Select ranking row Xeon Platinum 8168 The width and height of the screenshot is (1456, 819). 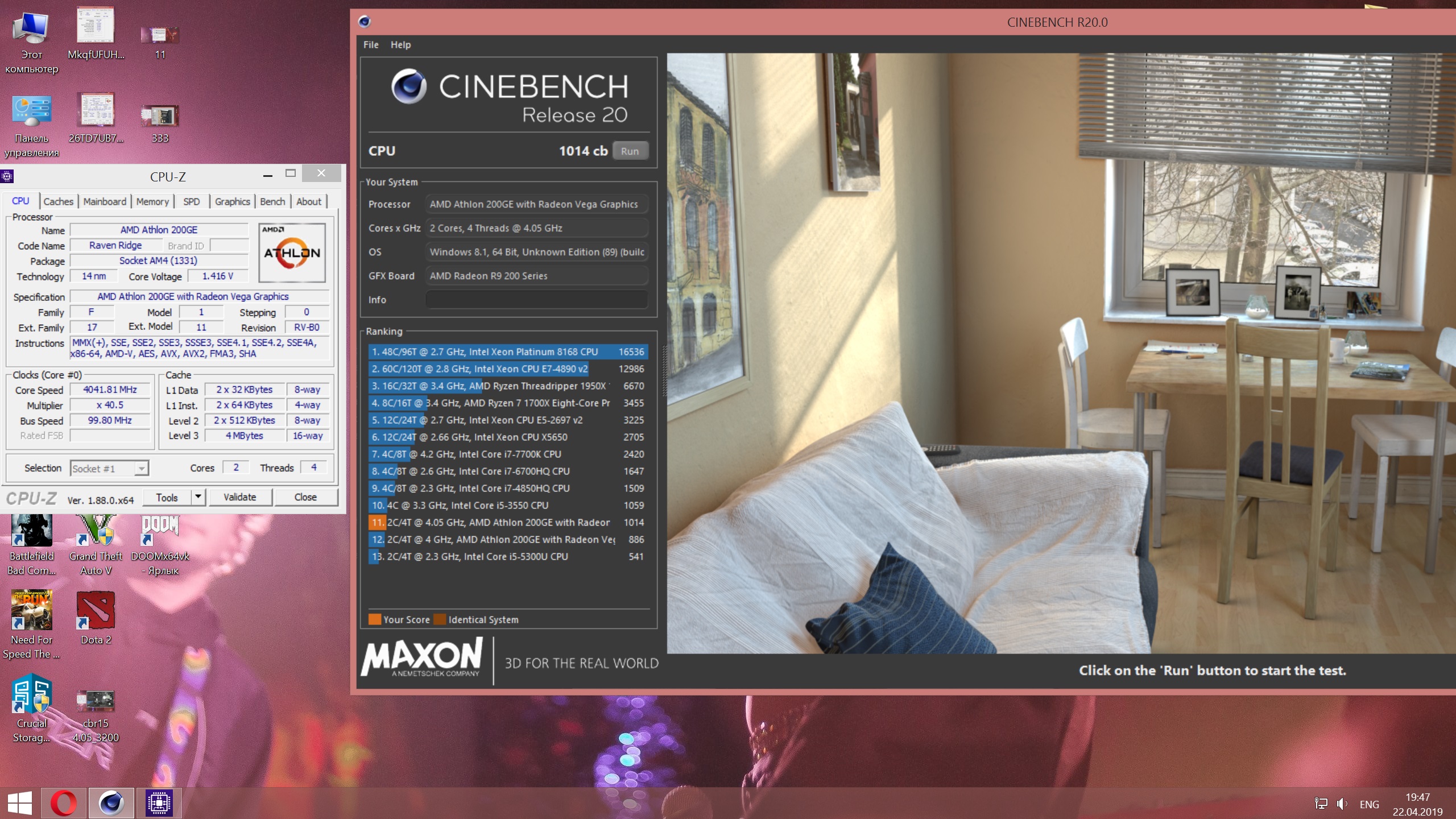pyautogui.click(x=508, y=352)
